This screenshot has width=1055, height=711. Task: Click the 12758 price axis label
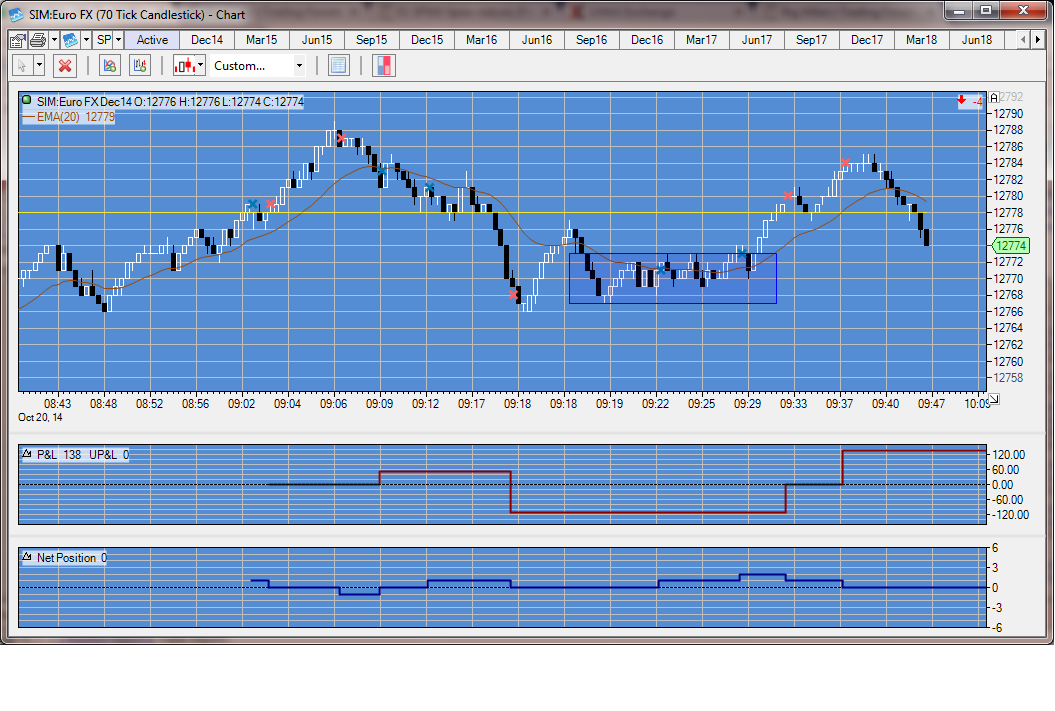click(x=1009, y=378)
